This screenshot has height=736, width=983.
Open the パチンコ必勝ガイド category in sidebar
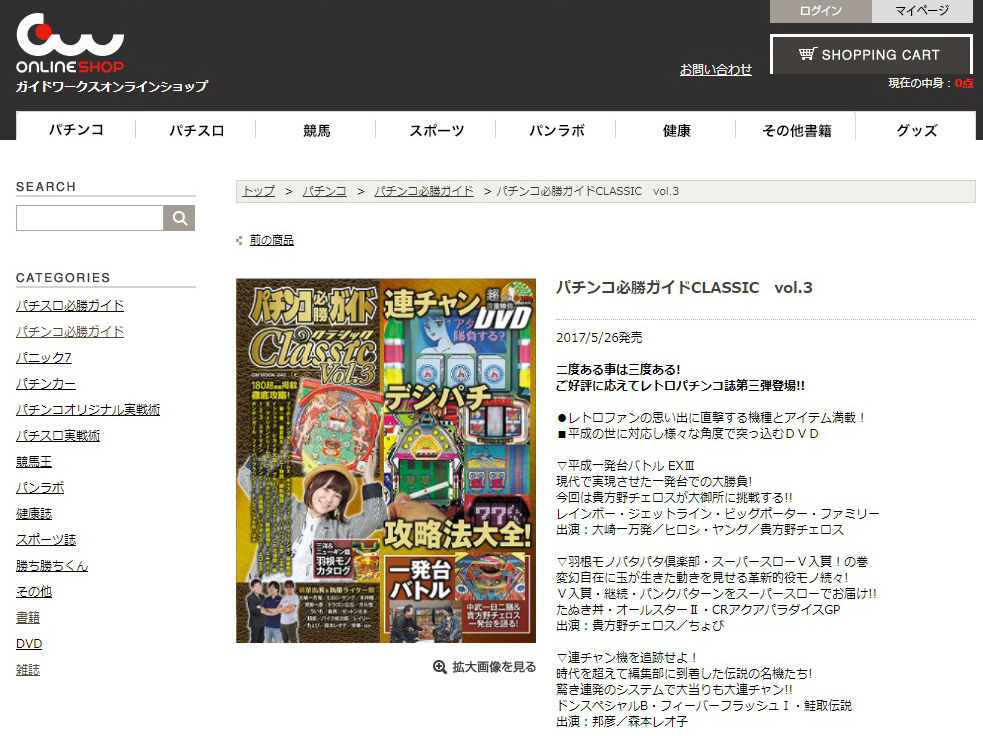coord(70,332)
